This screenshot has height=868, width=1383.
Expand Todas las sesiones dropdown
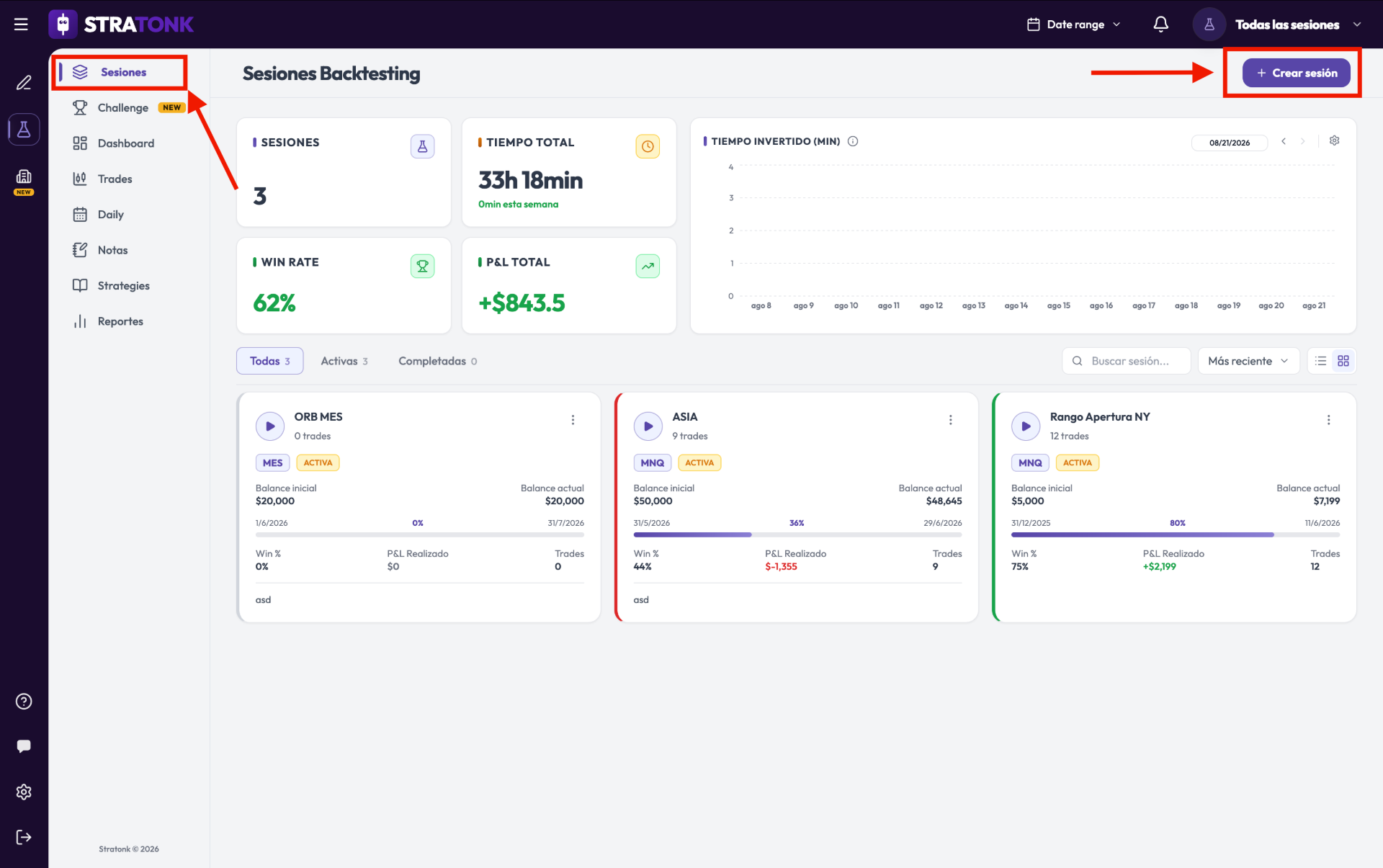pyautogui.click(x=1277, y=24)
